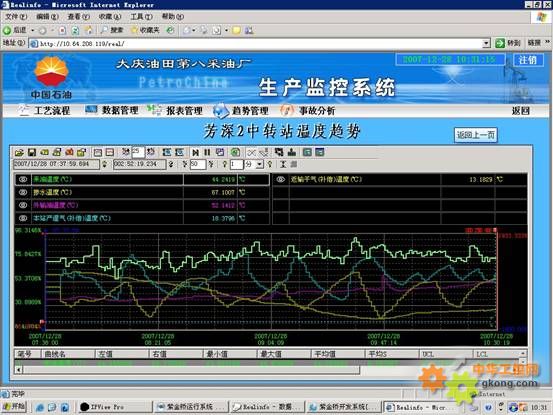The height and width of the screenshot is (415, 553).
Task: Toggle visibility eye for 来油温度 curve
Action: tap(23, 179)
